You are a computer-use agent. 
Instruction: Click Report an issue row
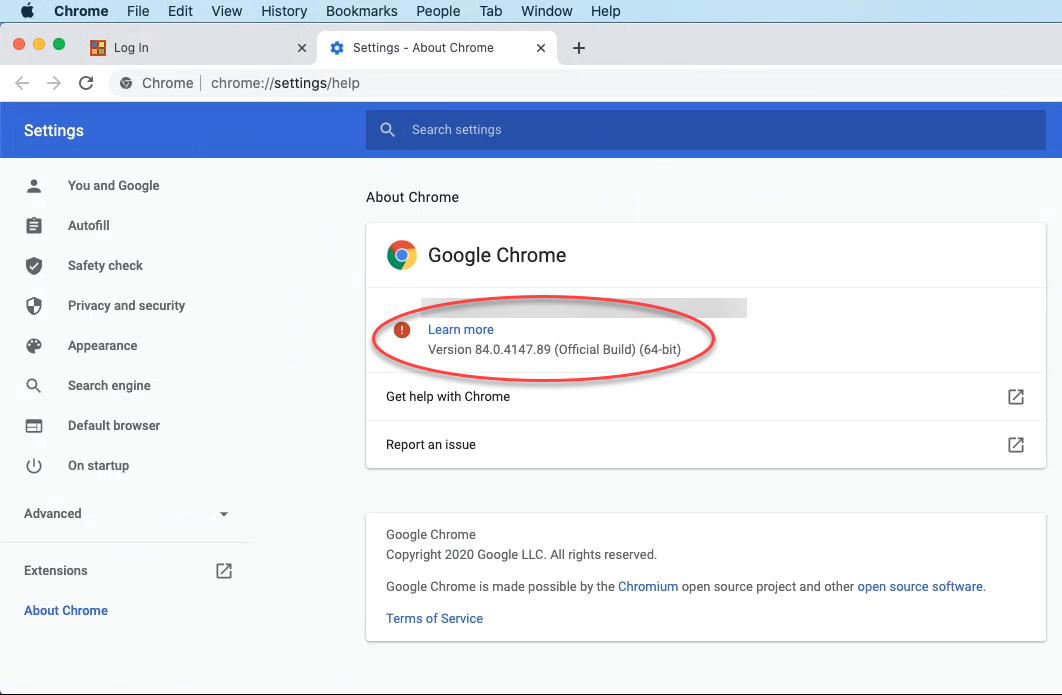[x=706, y=444]
